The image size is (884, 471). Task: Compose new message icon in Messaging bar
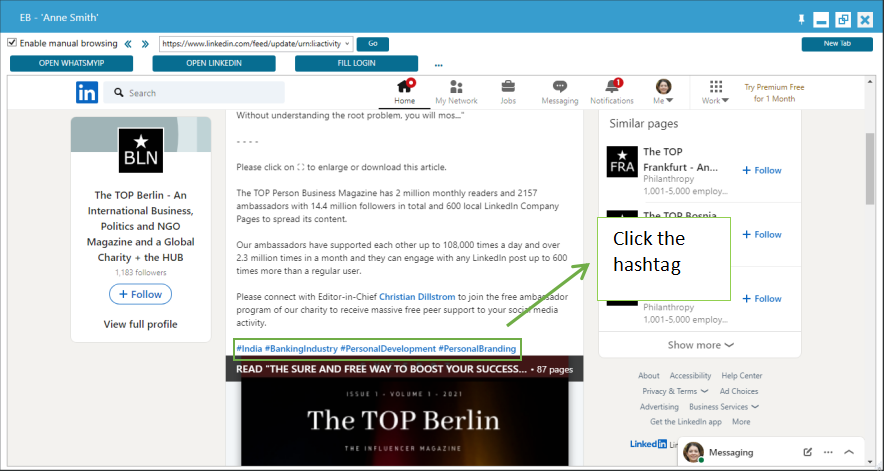807,452
